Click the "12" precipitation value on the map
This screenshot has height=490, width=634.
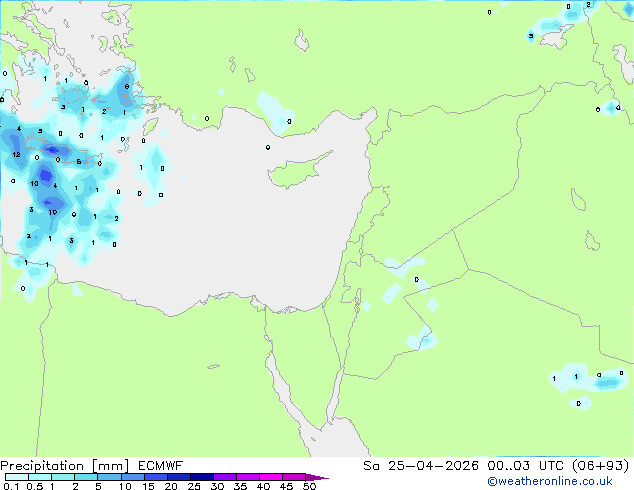16,154
